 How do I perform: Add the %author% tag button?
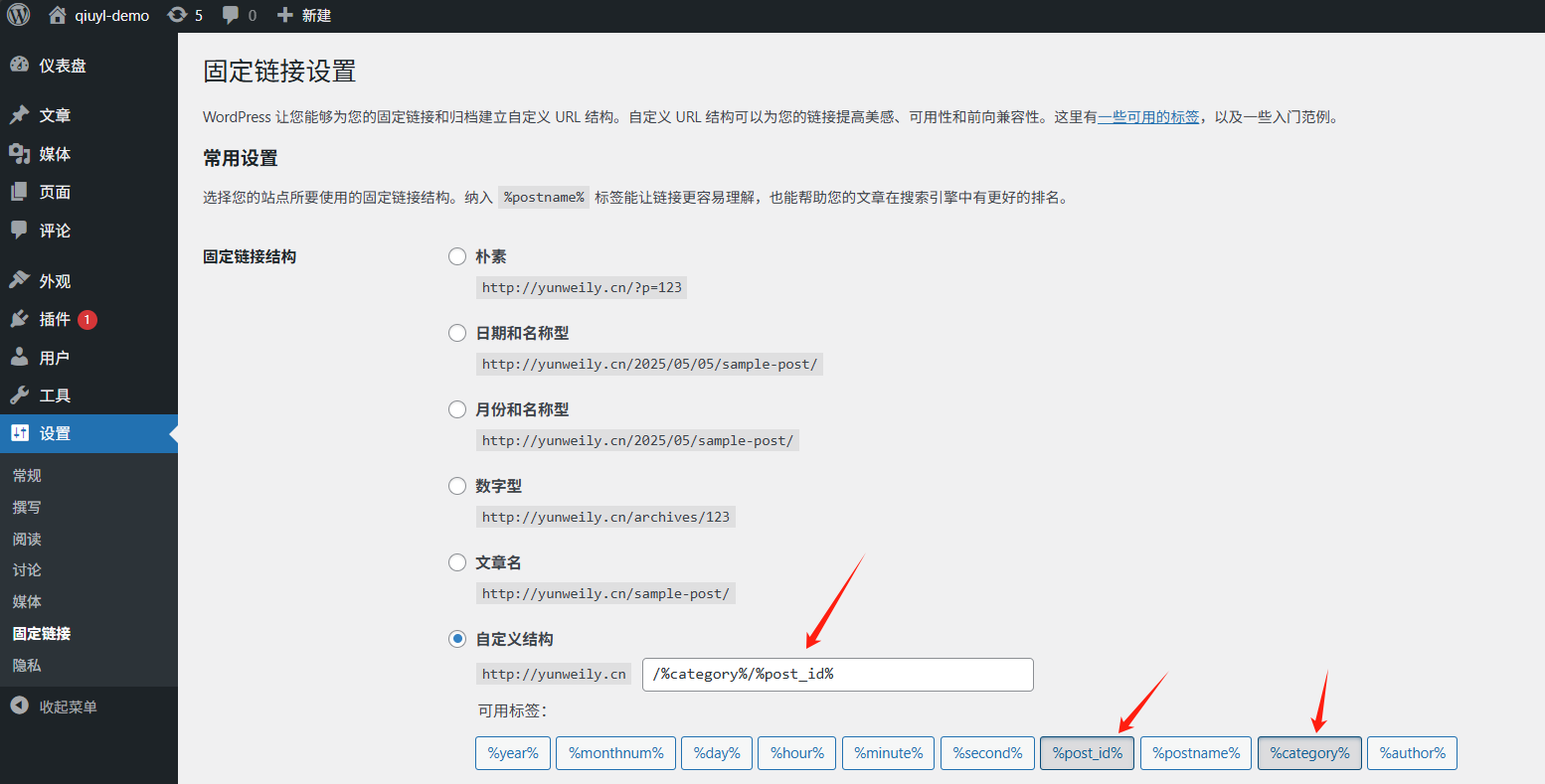point(1413,753)
